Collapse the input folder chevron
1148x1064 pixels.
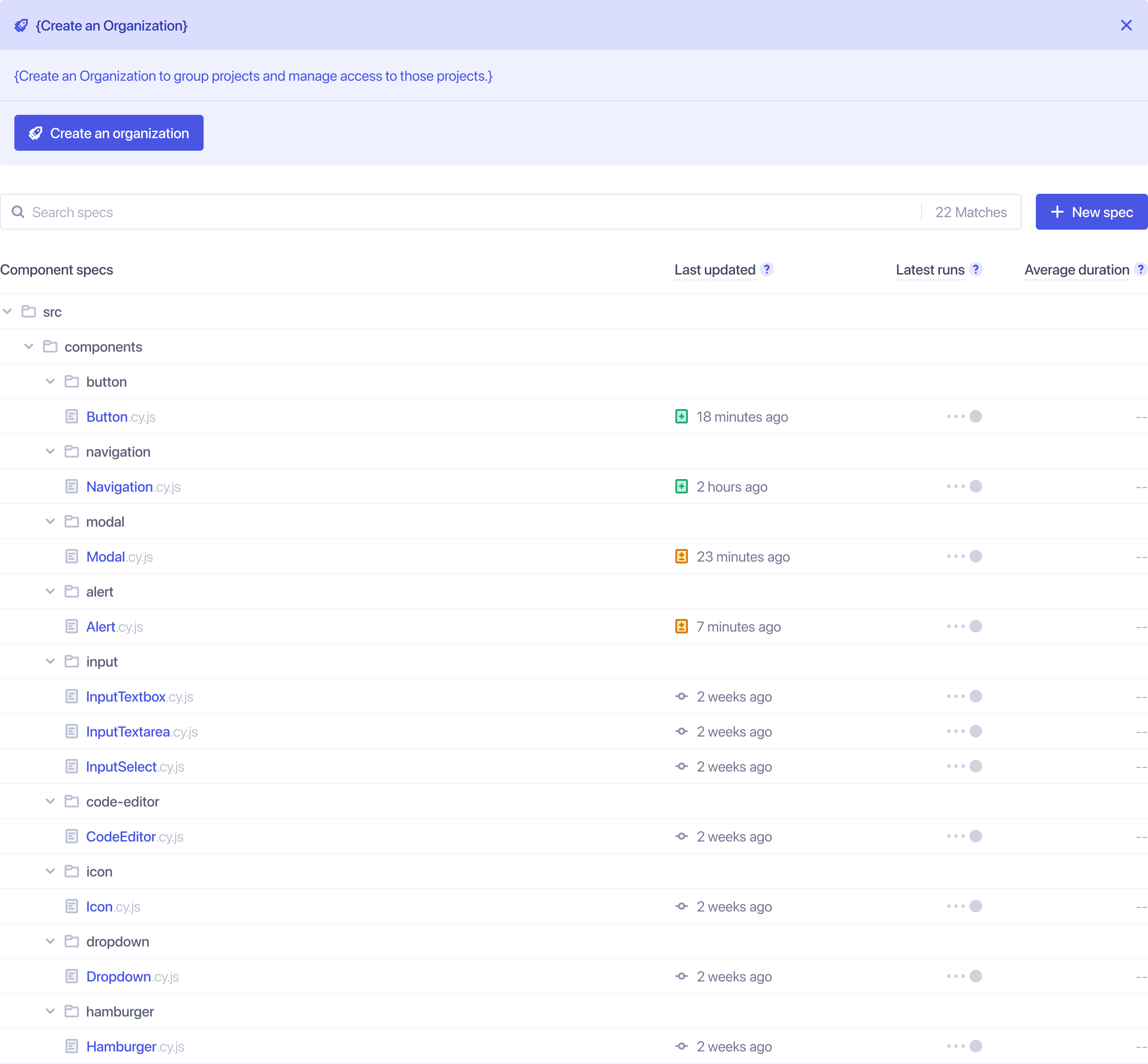50,662
